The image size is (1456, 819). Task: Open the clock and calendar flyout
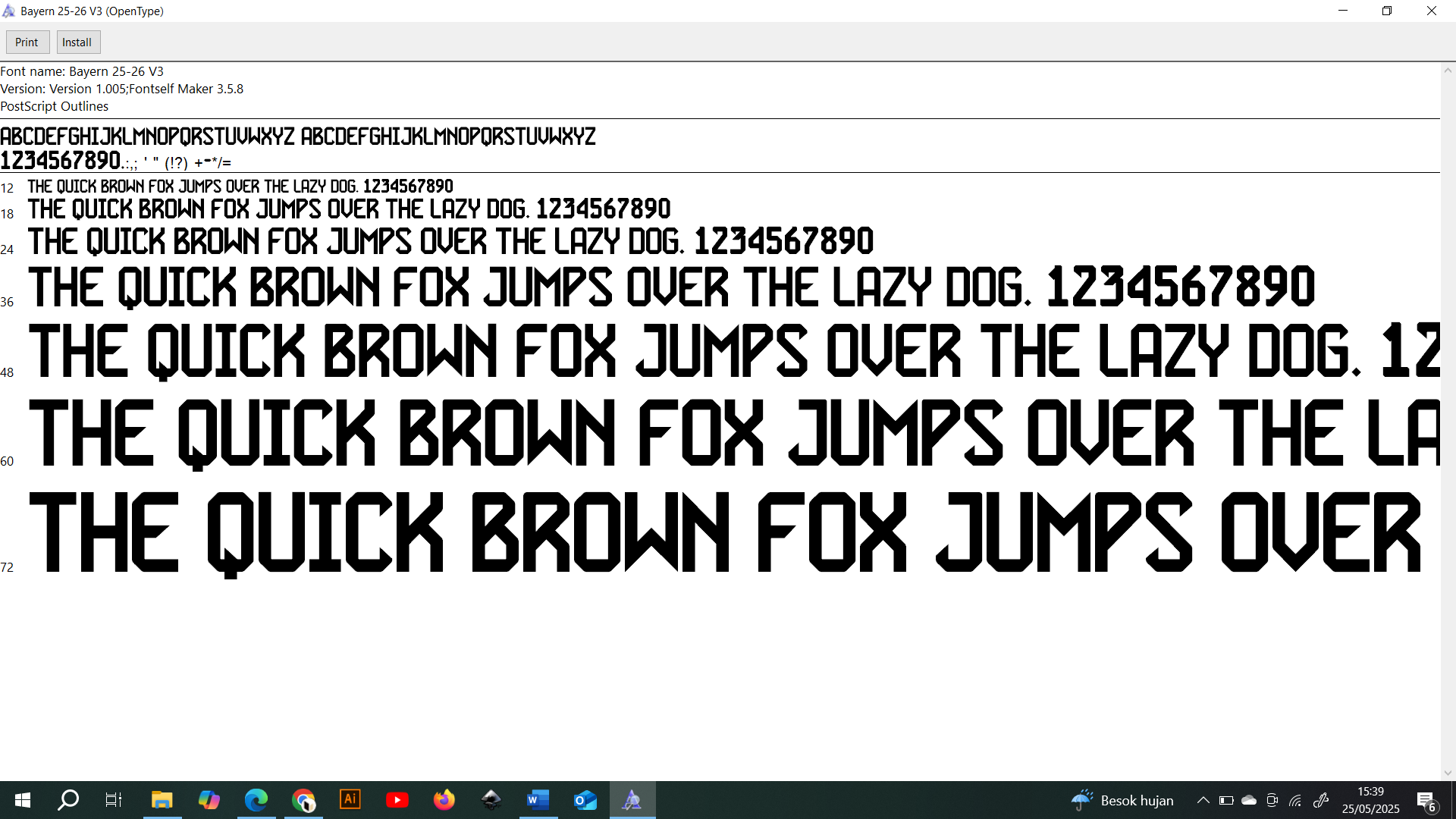(x=1370, y=800)
